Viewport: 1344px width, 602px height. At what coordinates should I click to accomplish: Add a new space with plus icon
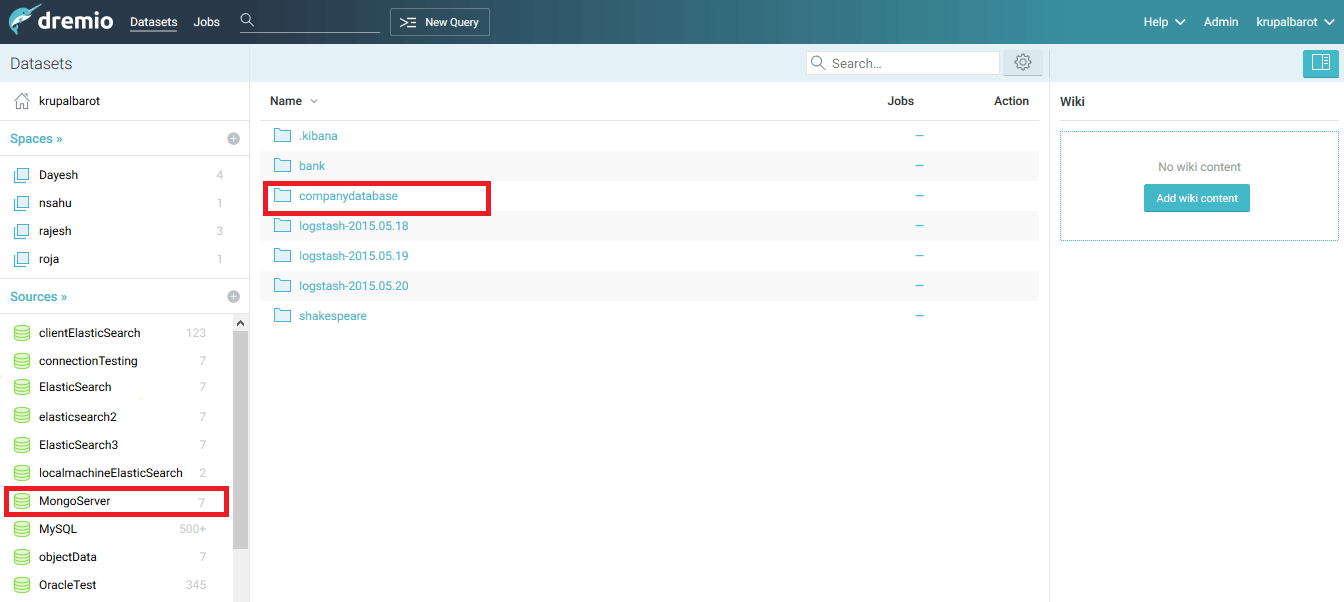[x=233, y=139]
